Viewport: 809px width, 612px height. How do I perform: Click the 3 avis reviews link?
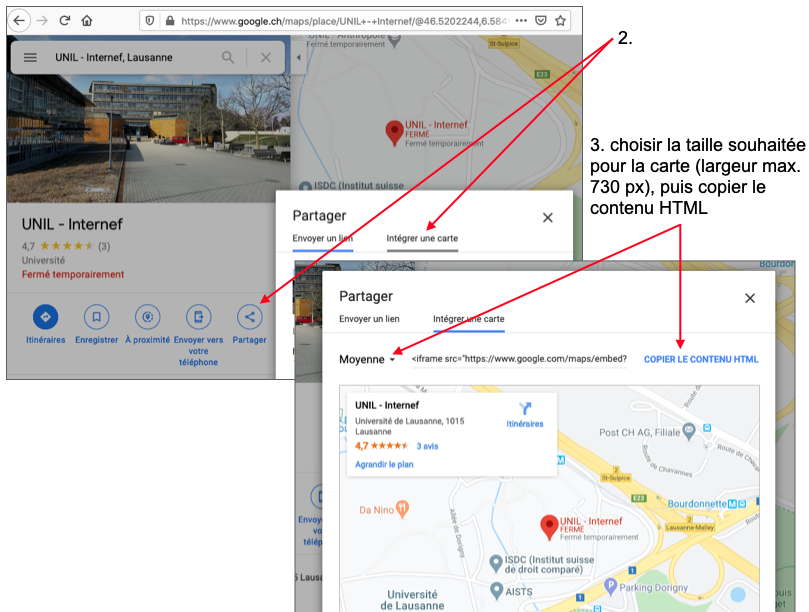point(427,446)
